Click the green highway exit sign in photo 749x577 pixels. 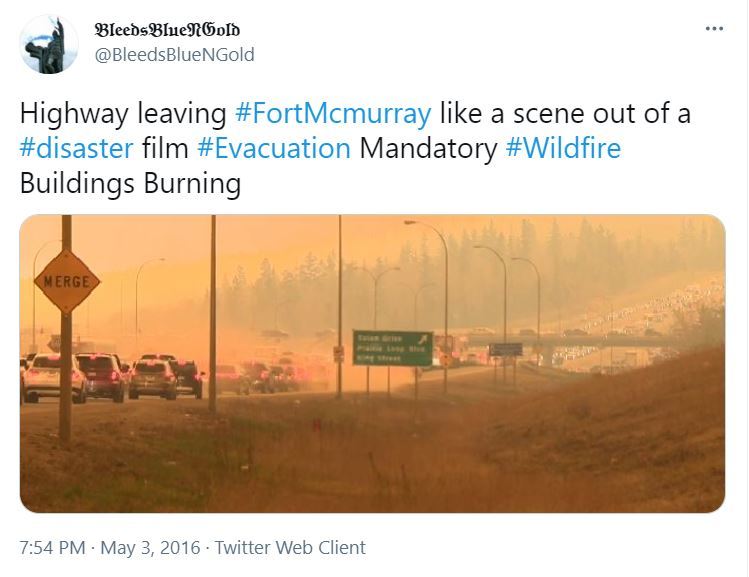393,348
